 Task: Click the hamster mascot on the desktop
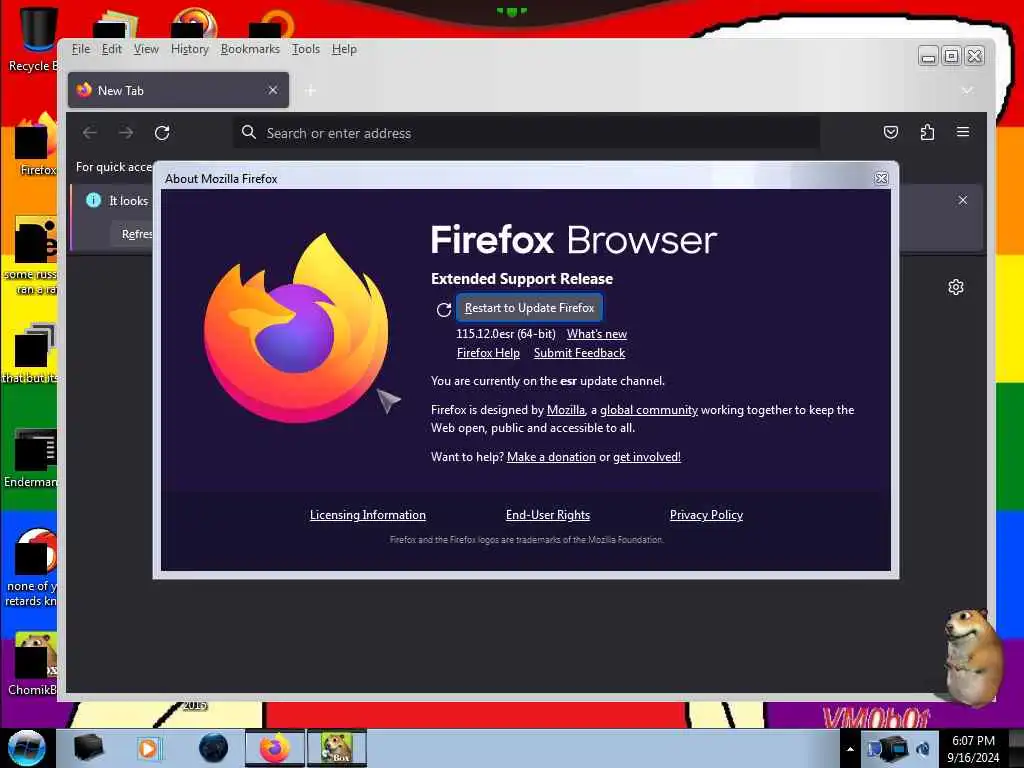point(972,656)
